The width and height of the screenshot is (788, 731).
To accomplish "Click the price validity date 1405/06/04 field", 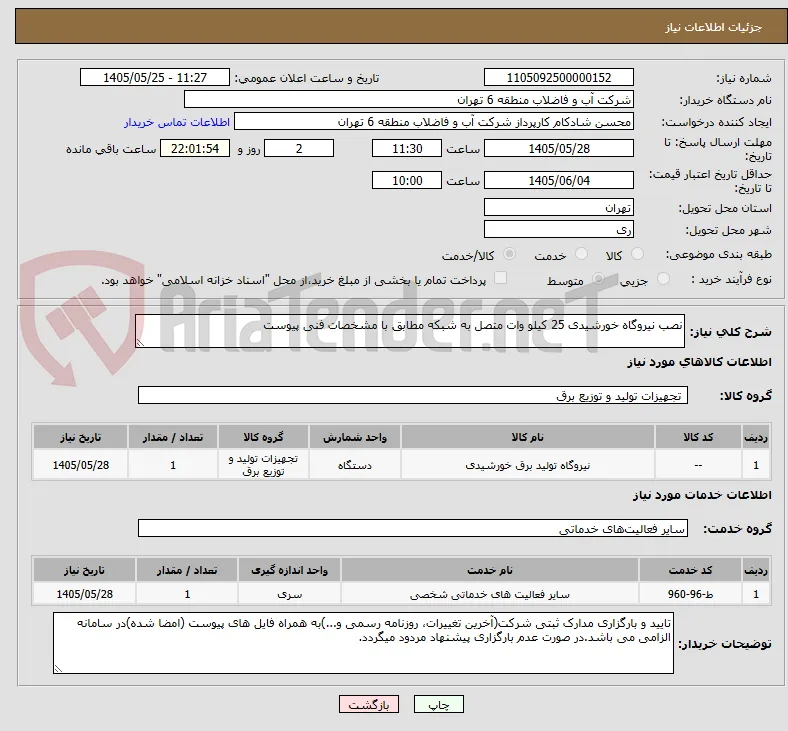I will coord(558,180).
